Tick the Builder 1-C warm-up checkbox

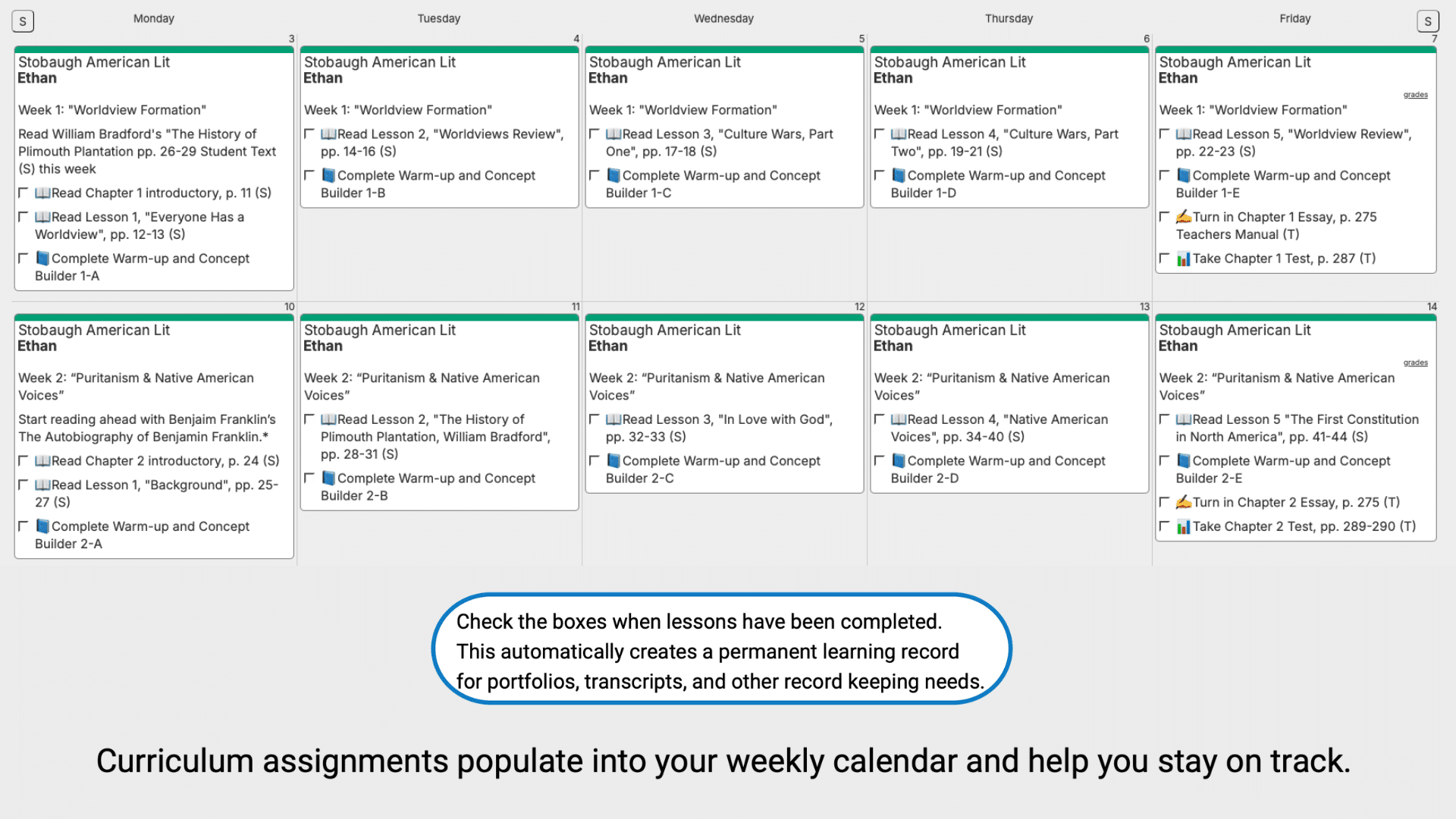click(x=595, y=175)
